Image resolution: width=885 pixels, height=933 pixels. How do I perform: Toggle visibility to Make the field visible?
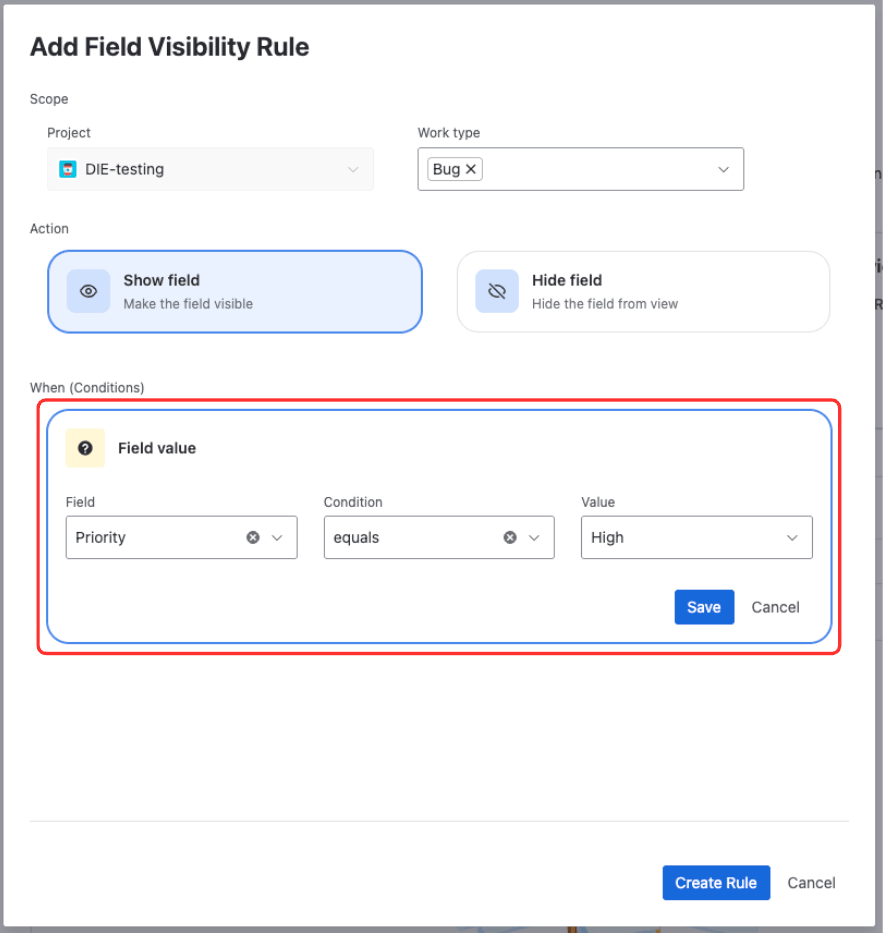[235, 291]
